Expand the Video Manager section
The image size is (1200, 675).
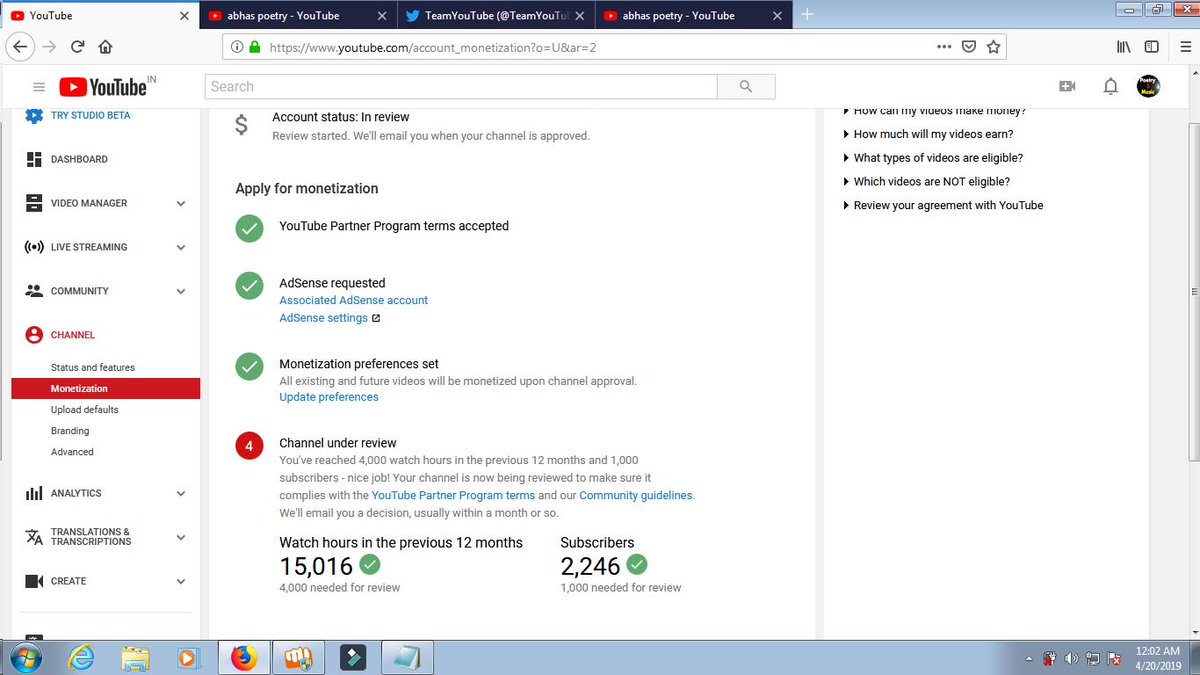coord(181,203)
